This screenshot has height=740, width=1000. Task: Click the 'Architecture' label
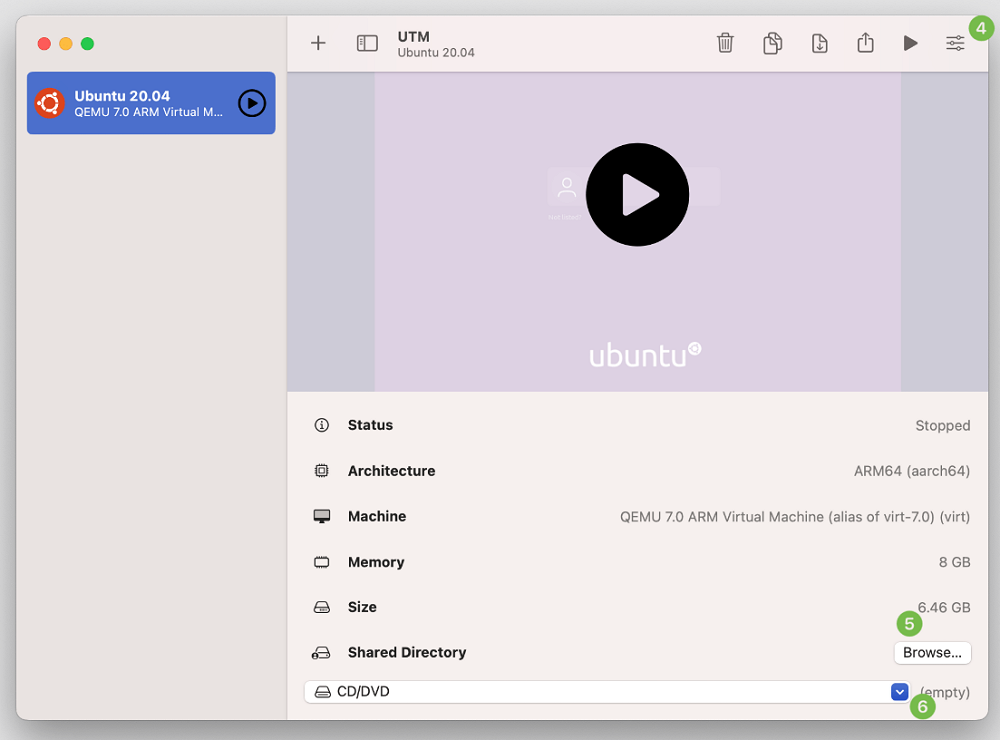click(392, 471)
